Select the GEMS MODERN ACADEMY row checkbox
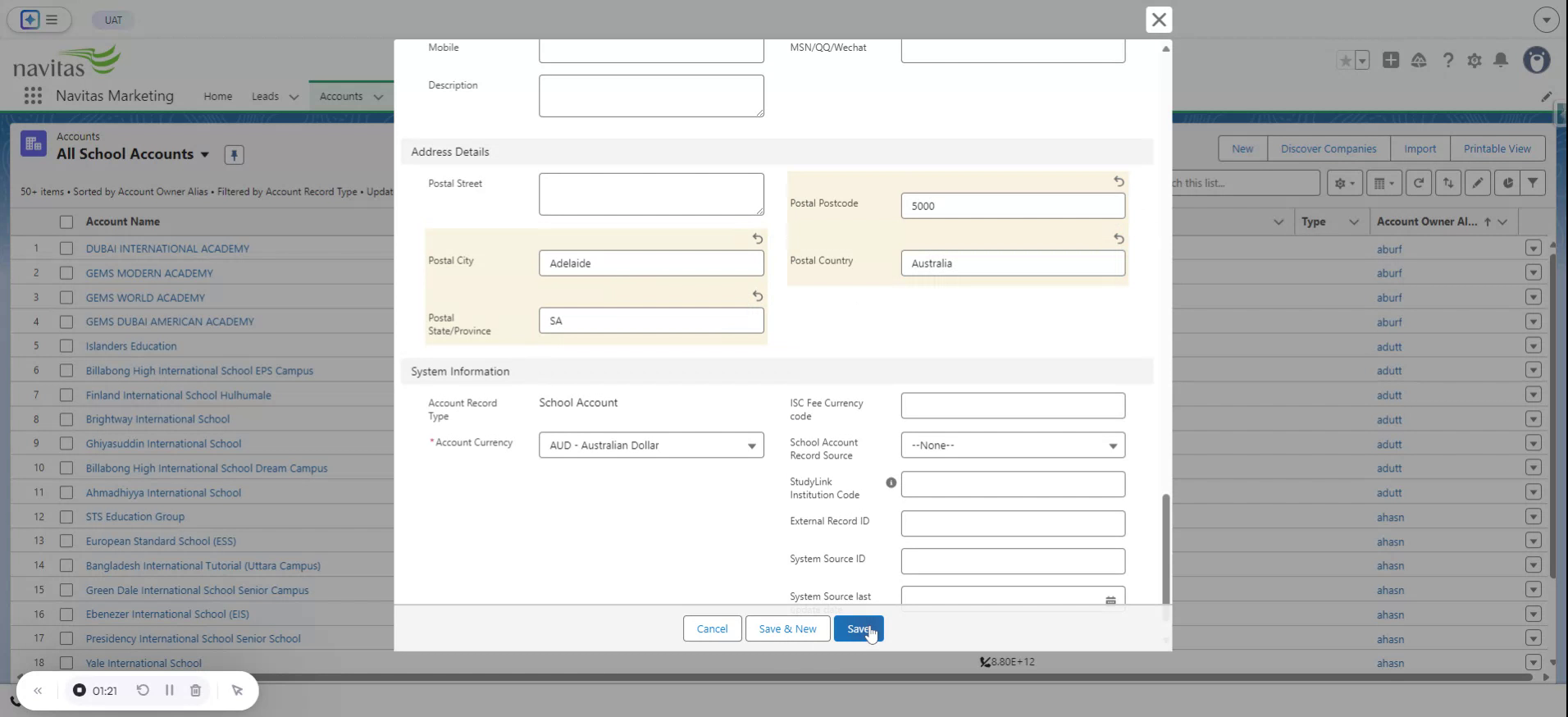 click(66, 273)
